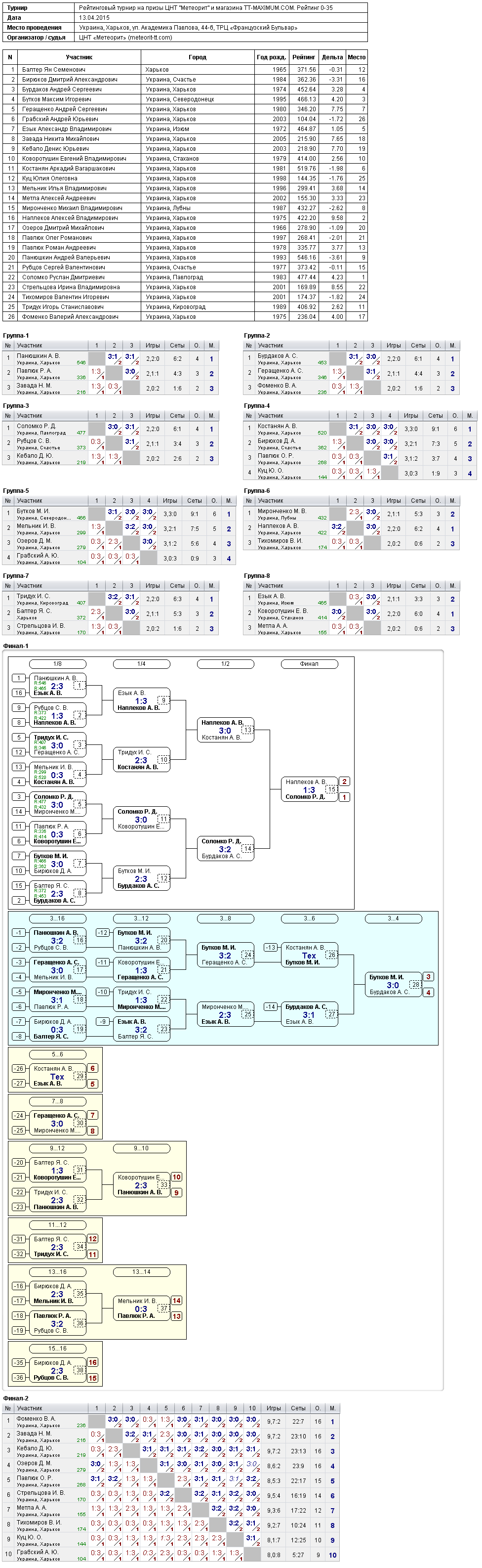
Task: Select participant Соломко Руслан Дмитриевич
Action: 63,277
